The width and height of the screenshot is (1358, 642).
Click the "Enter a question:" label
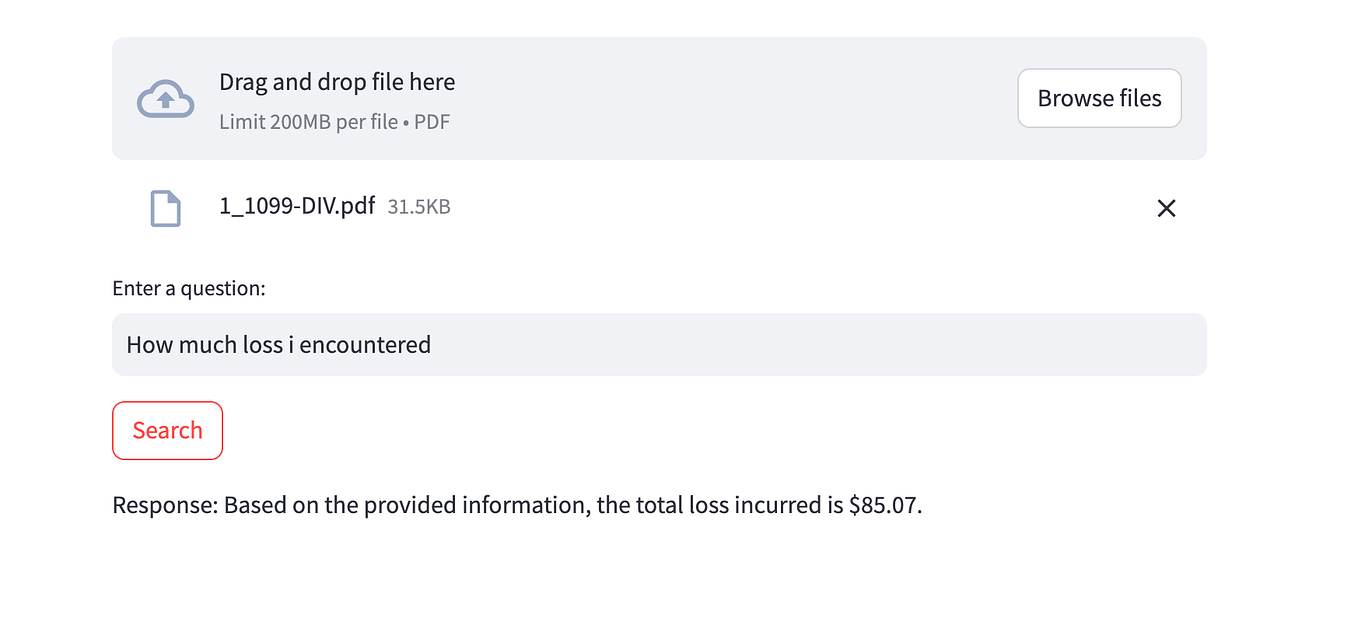point(189,288)
